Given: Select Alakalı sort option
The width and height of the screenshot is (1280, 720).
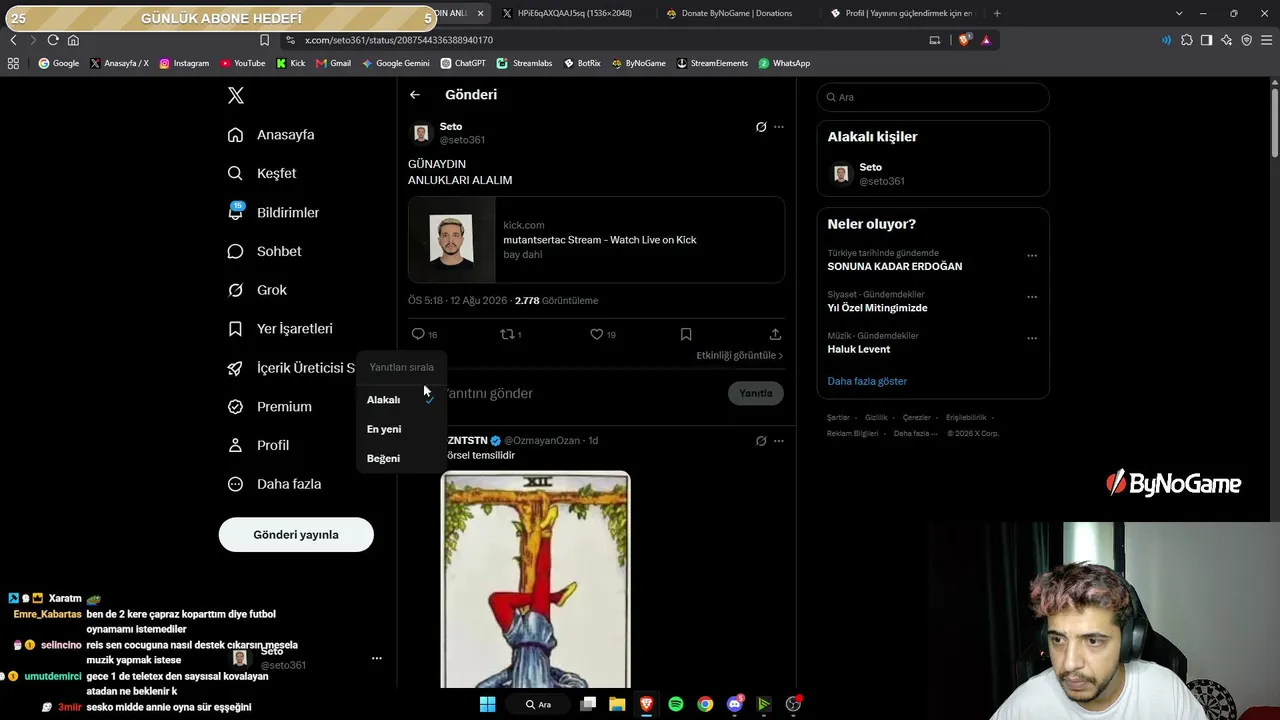Looking at the screenshot, I should click(401, 400).
